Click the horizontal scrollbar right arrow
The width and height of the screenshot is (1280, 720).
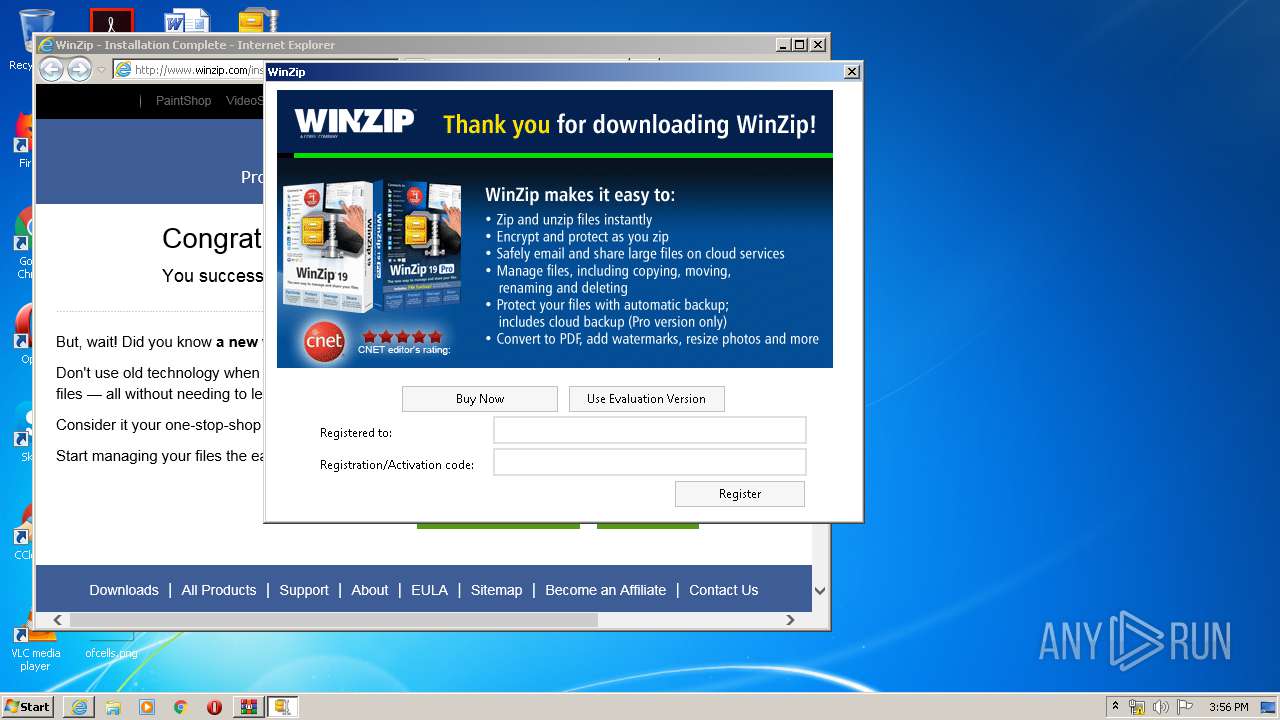pyautogui.click(x=790, y=620)
